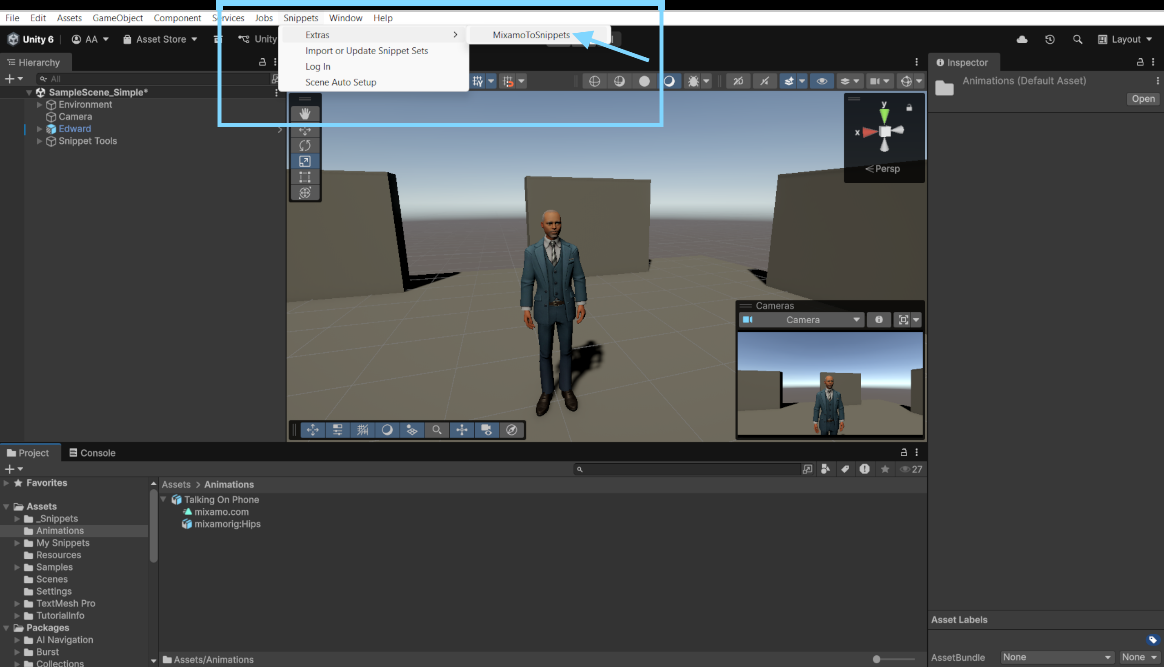Click the shaded wireframe sphere icon
The width and height of the screenshot is (1164, 667).
tap(619, 81)
